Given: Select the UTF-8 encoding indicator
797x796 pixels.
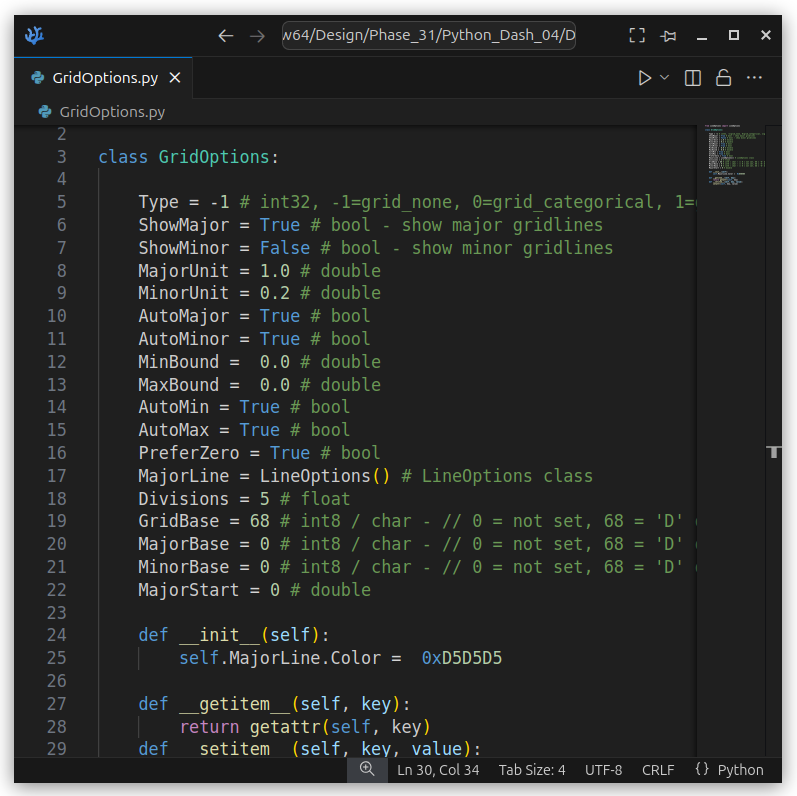Looking at the screenshot, I should 603,770.
